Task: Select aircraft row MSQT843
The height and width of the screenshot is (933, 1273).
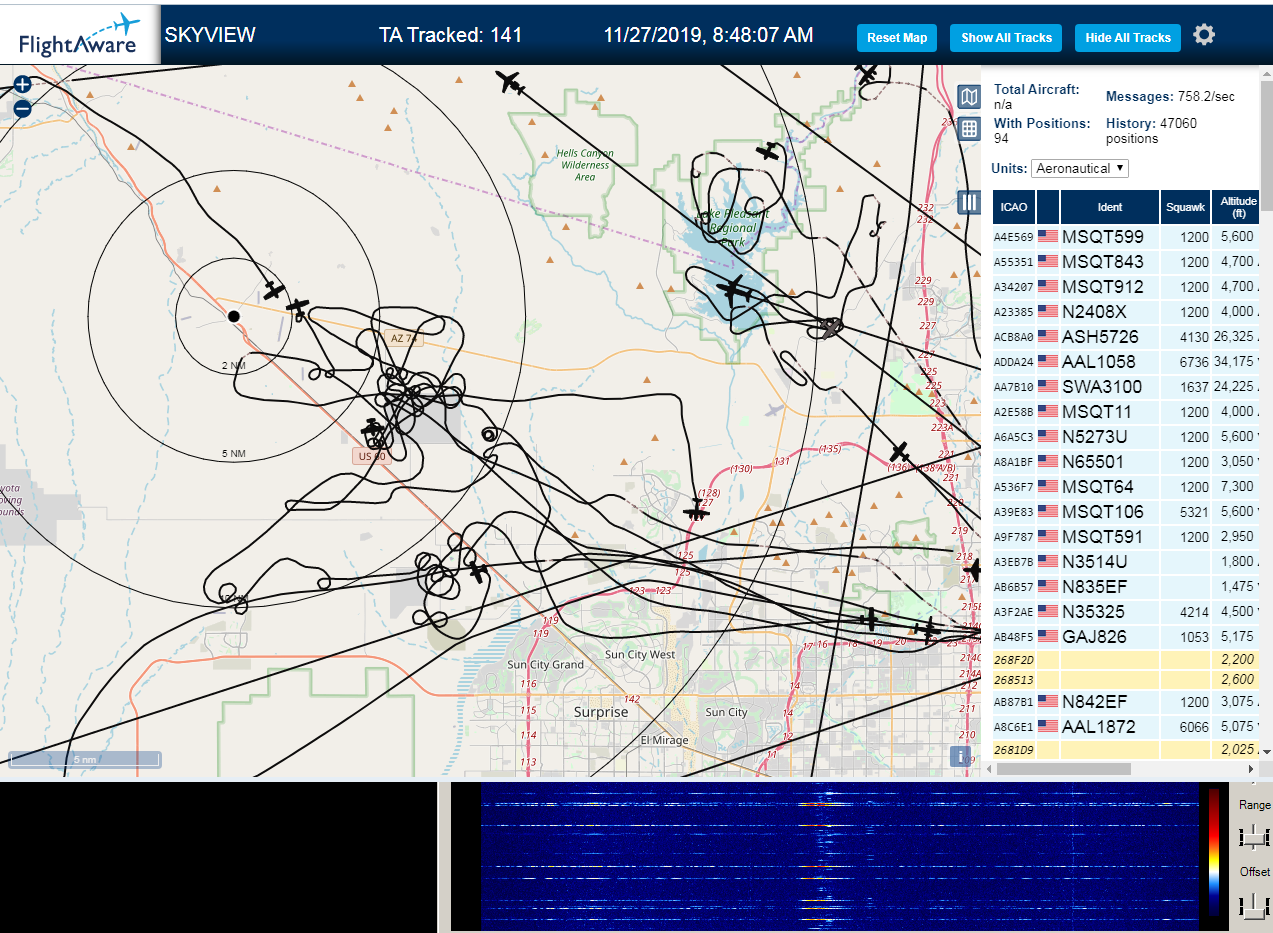Action: [1126, 262]
